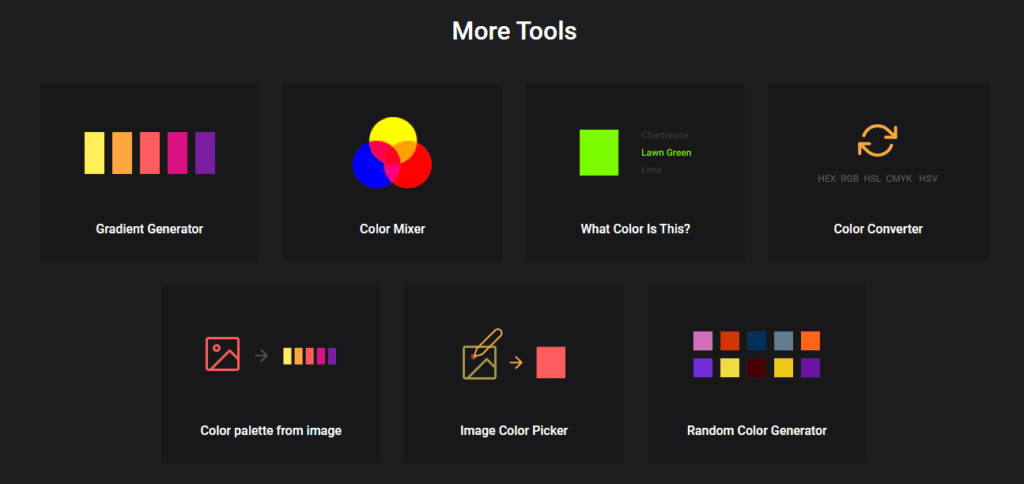Click the yellow circle in Color Mixer
Image resolution: width=1024 pixels, height=484 pixels.
point(392,131)
